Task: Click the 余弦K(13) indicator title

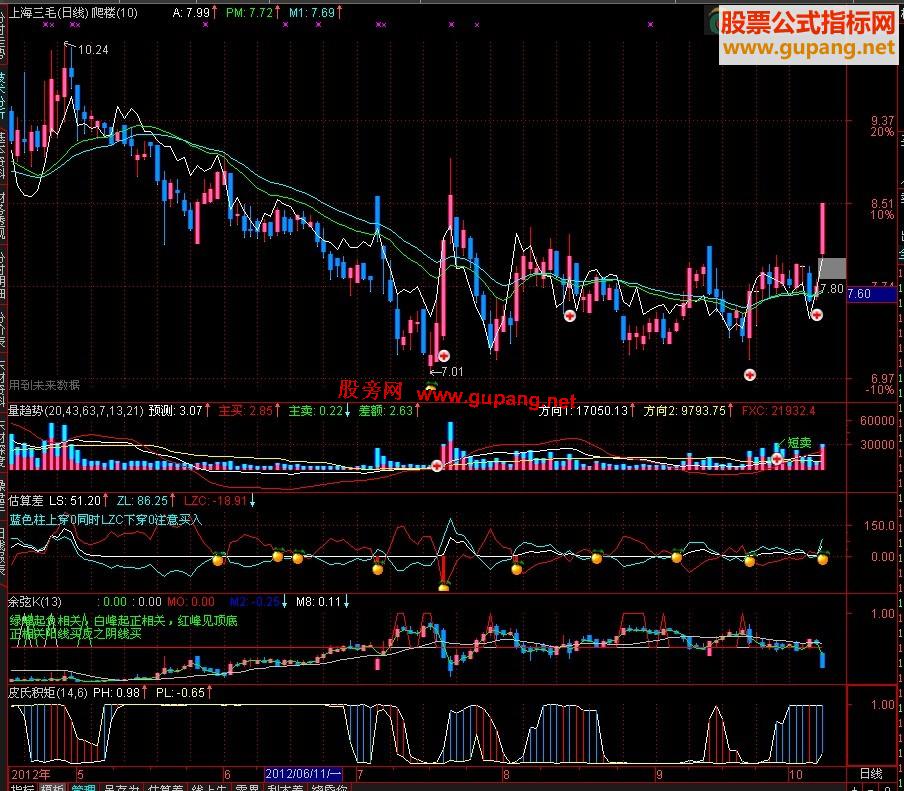Action: [35, 602]
